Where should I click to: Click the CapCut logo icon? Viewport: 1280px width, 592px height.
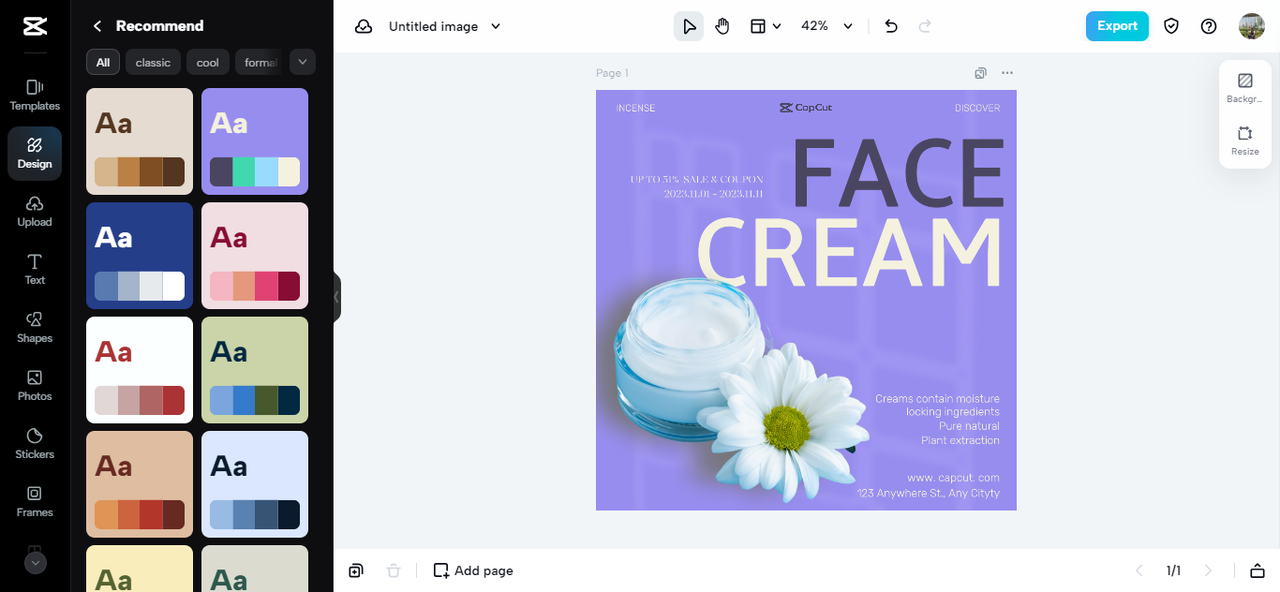tap(34, 26)
